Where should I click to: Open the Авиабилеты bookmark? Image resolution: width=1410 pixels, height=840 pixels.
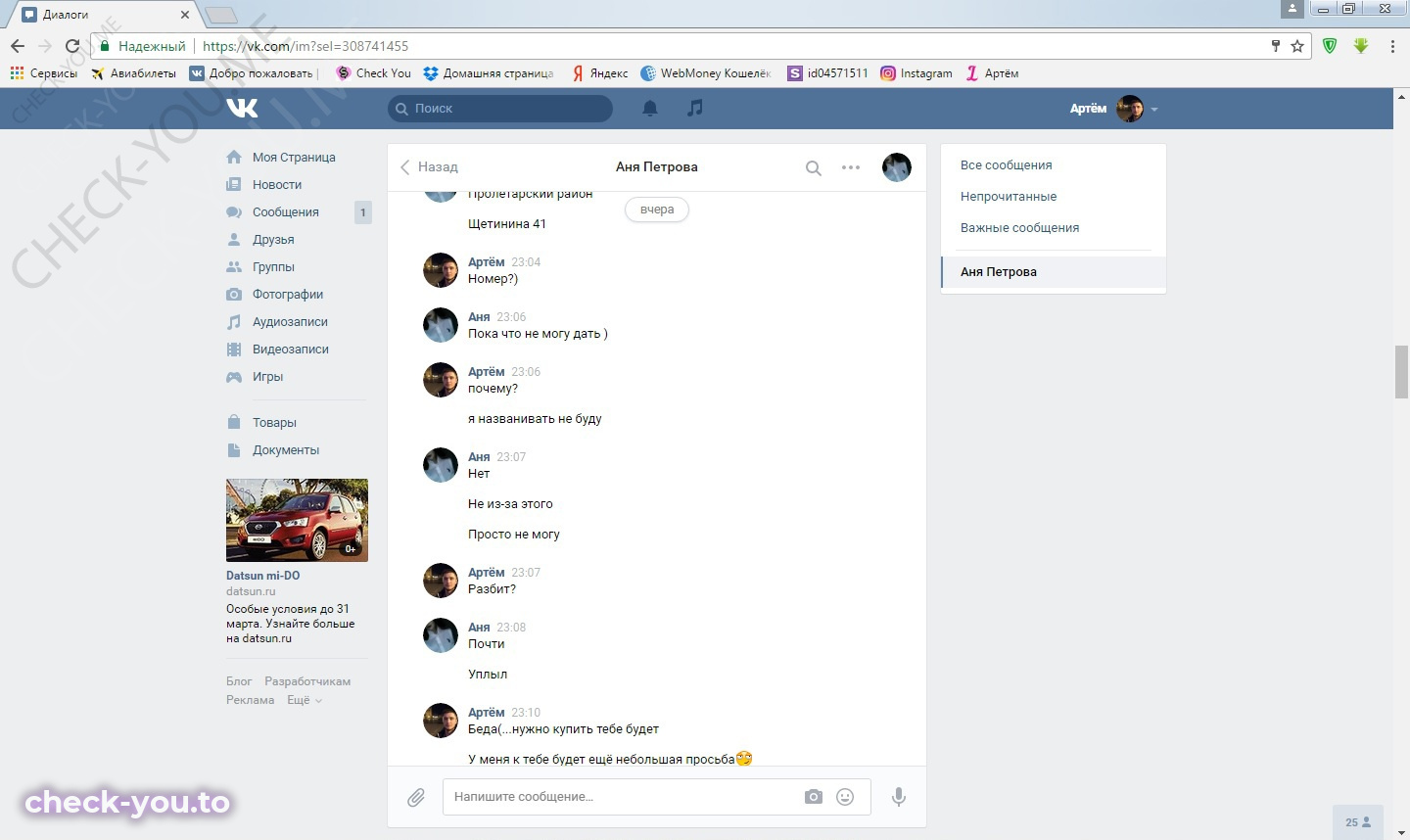click(133, 73)
